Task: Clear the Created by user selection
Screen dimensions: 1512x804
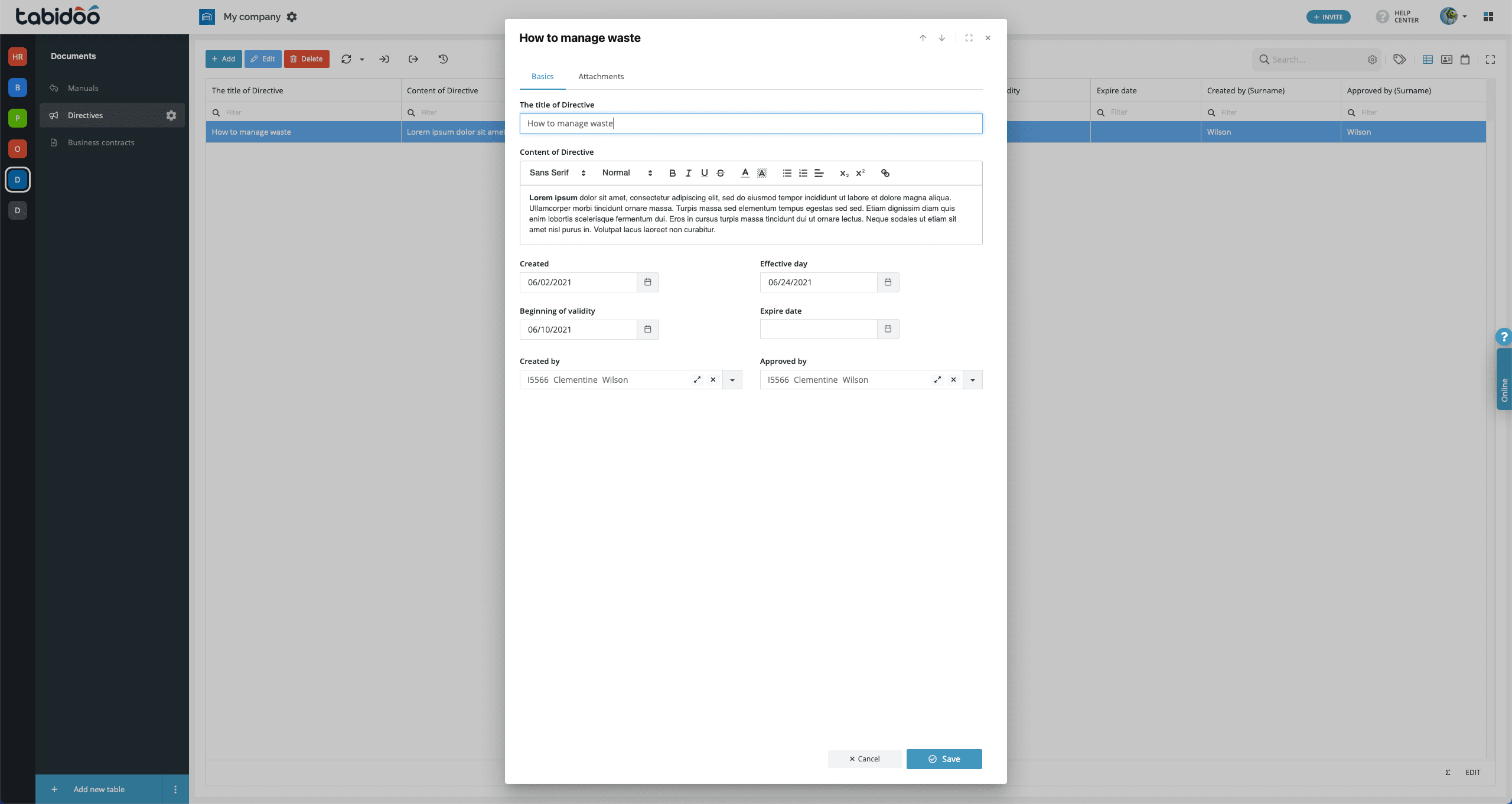Action: (713, 380)
